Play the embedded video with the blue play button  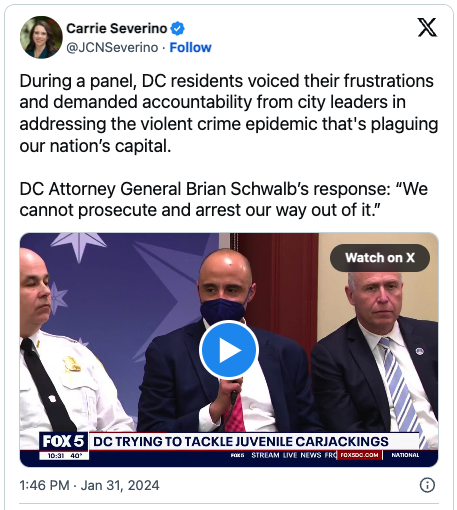[229, 350]
